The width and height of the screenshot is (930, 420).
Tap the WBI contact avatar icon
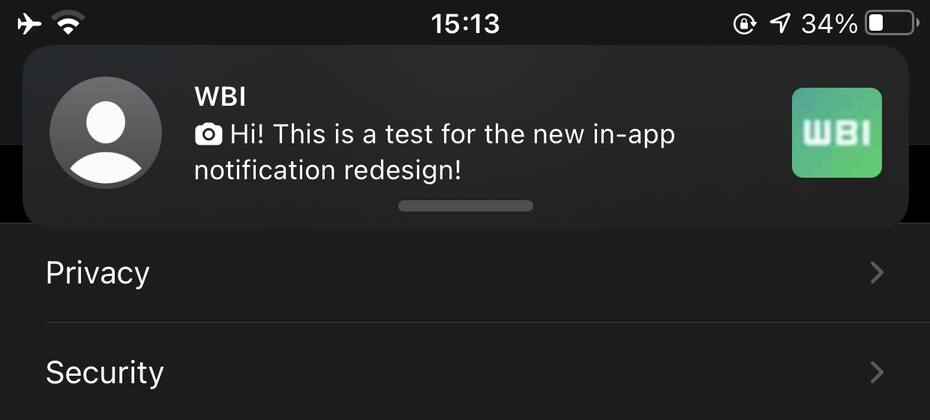pyautogui.click(x=106, y=132)
